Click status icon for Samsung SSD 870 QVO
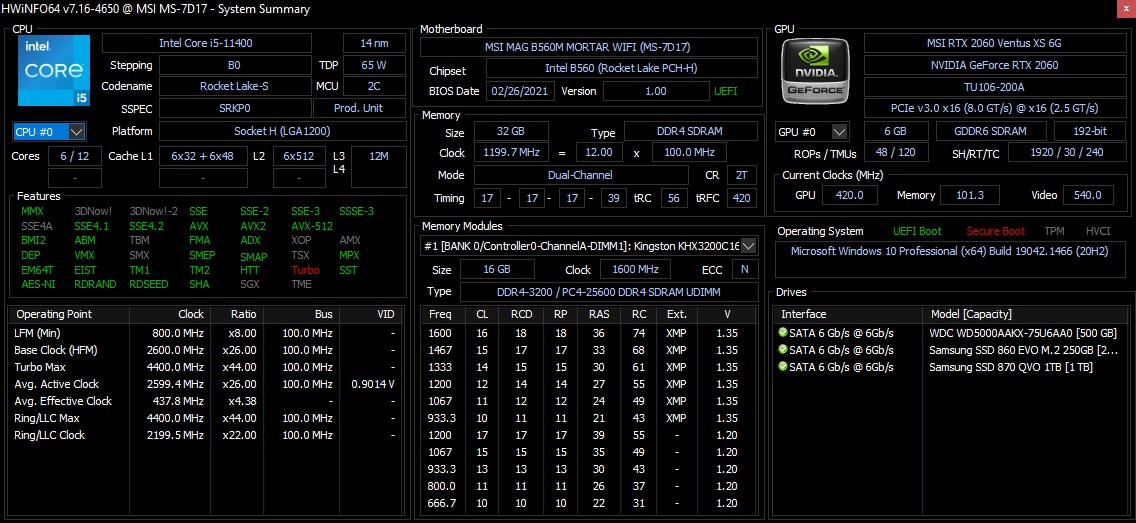The width and height of the screenshot is (1136, 523). (x=783, y=367)
